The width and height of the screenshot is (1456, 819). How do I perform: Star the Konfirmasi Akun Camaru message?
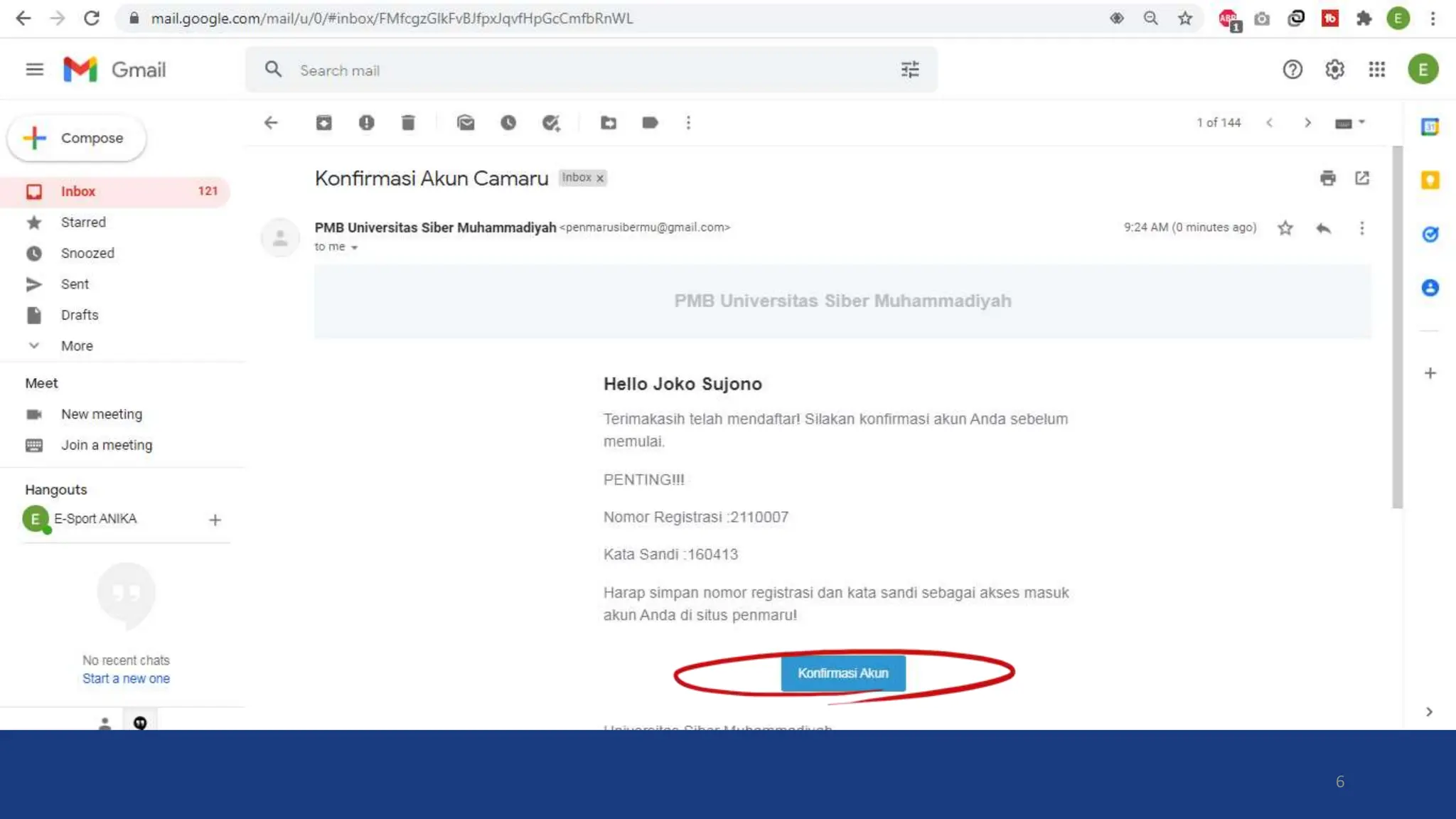(1285, 228)
